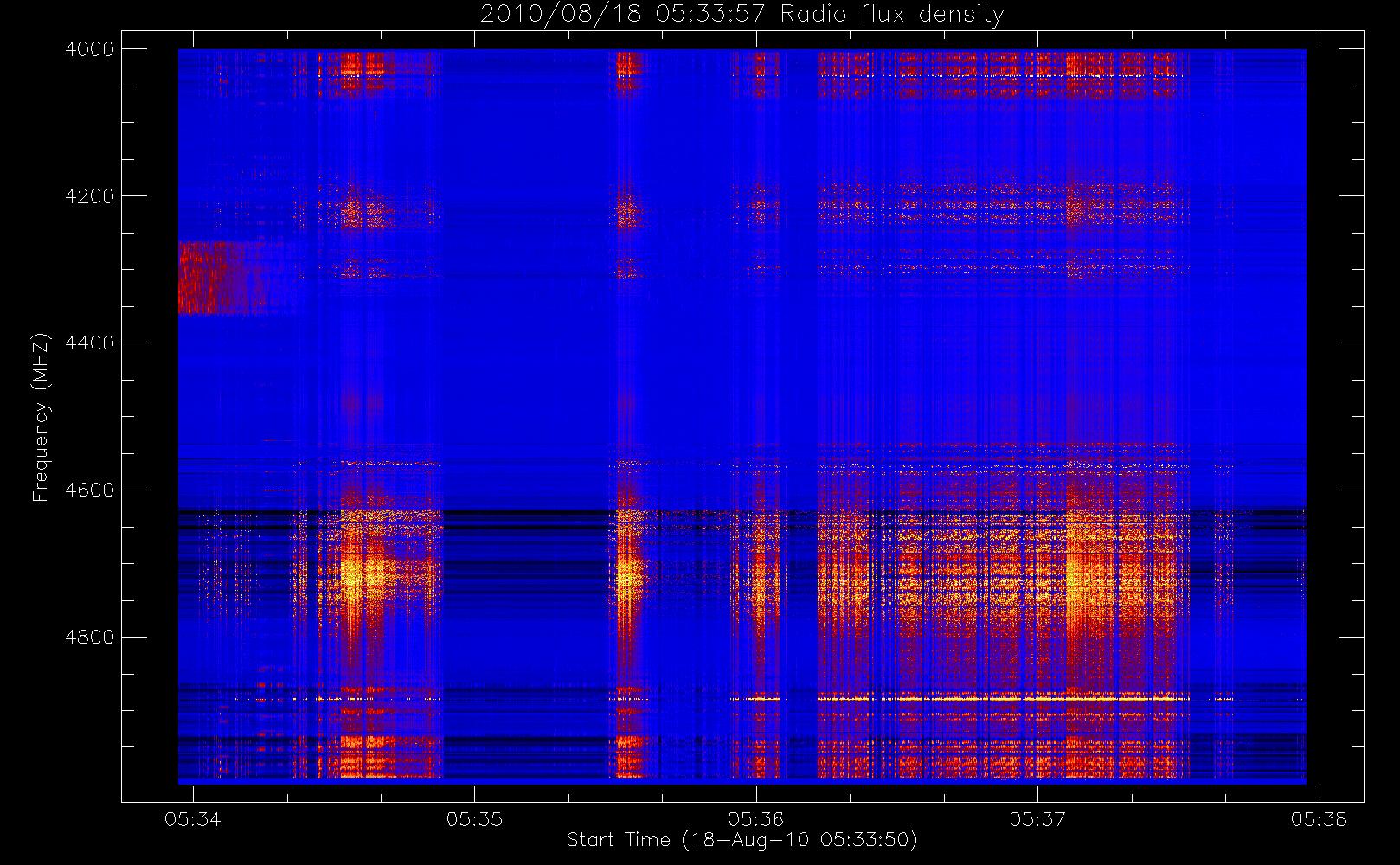
Task: Click the 4800 frequency tick label
Action: tap(90, 638)
